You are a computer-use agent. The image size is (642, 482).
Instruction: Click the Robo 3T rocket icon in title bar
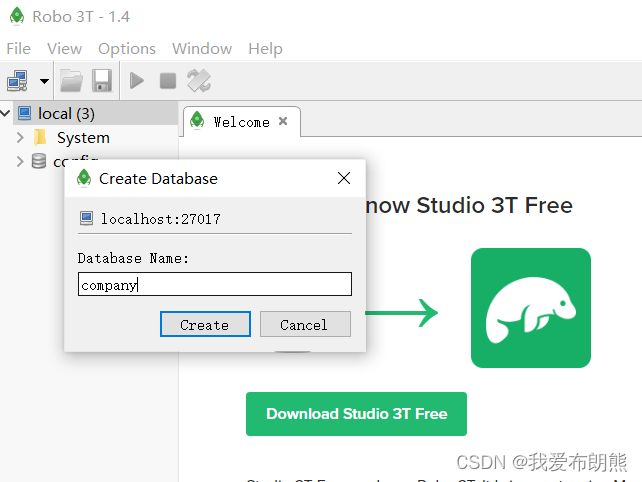pyautogui.click(x=17, y=16)
